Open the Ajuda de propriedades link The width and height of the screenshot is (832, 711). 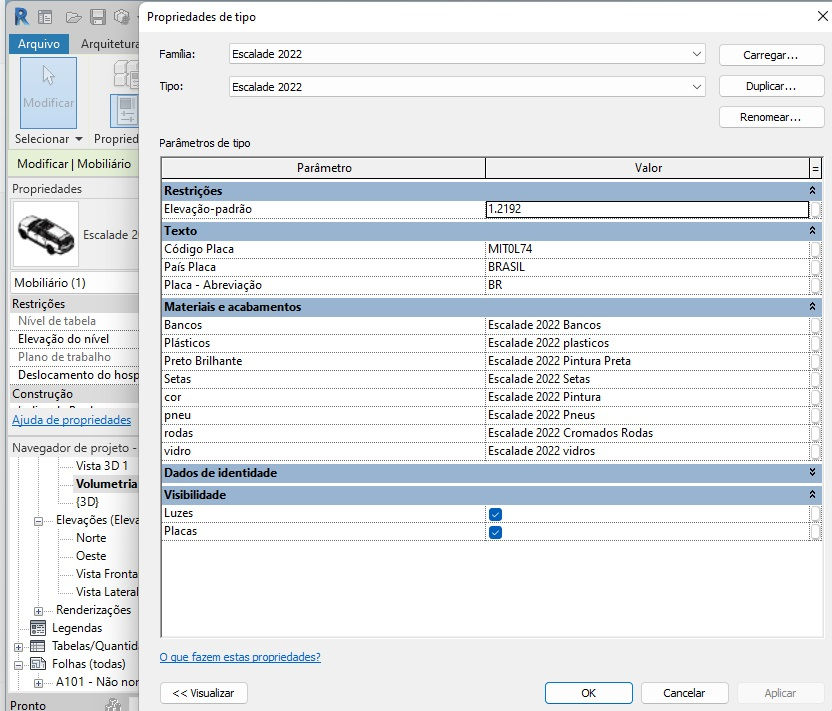(72, 420)
